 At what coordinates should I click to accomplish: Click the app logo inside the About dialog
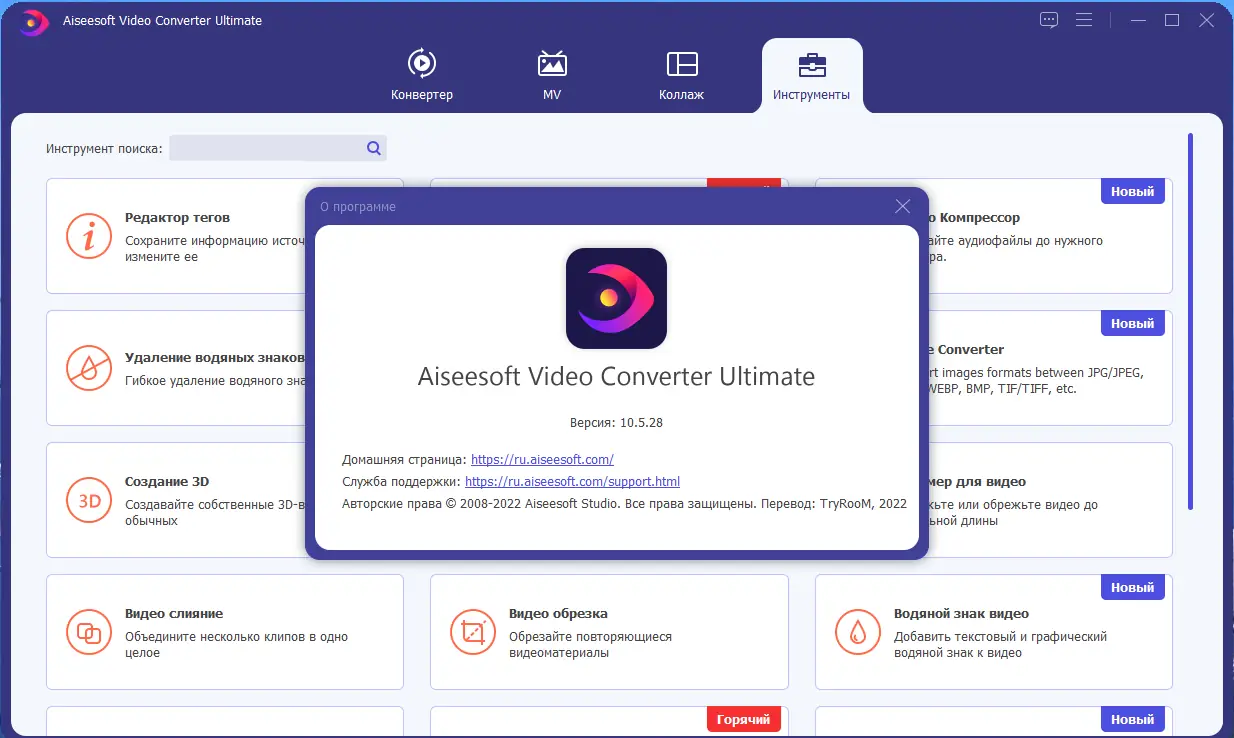(616, 298)
